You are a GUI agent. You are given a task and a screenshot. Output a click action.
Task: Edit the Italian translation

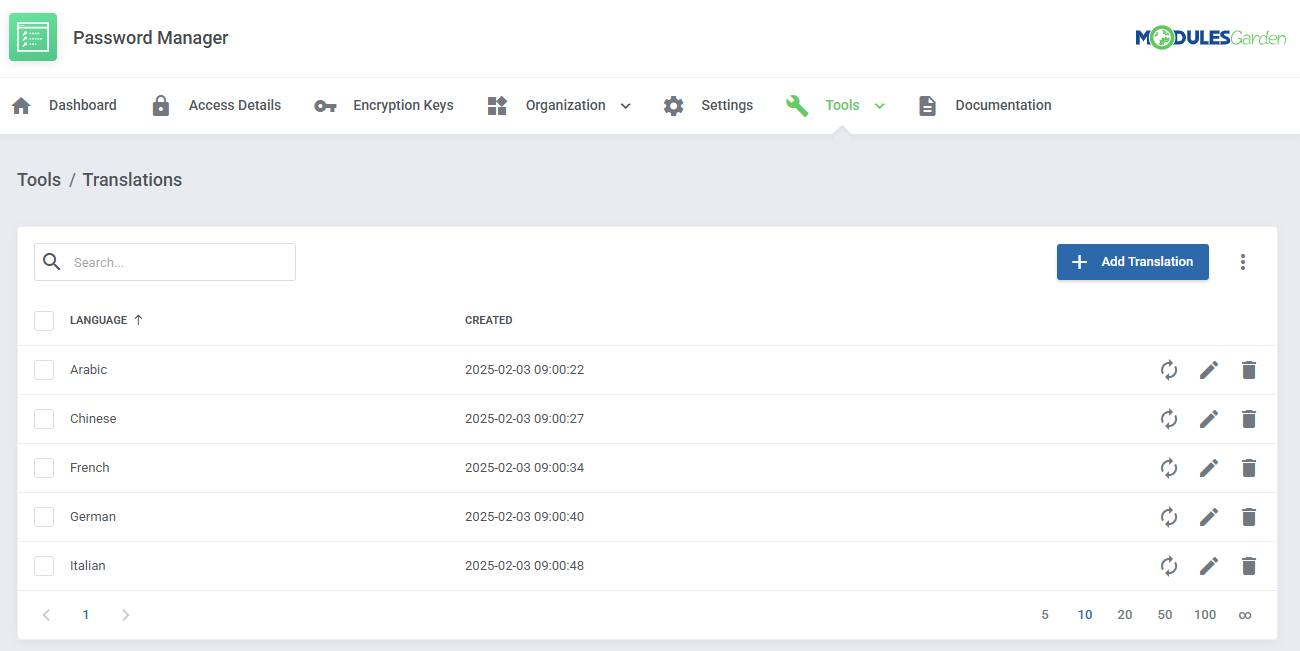(x=1209, y=566)
